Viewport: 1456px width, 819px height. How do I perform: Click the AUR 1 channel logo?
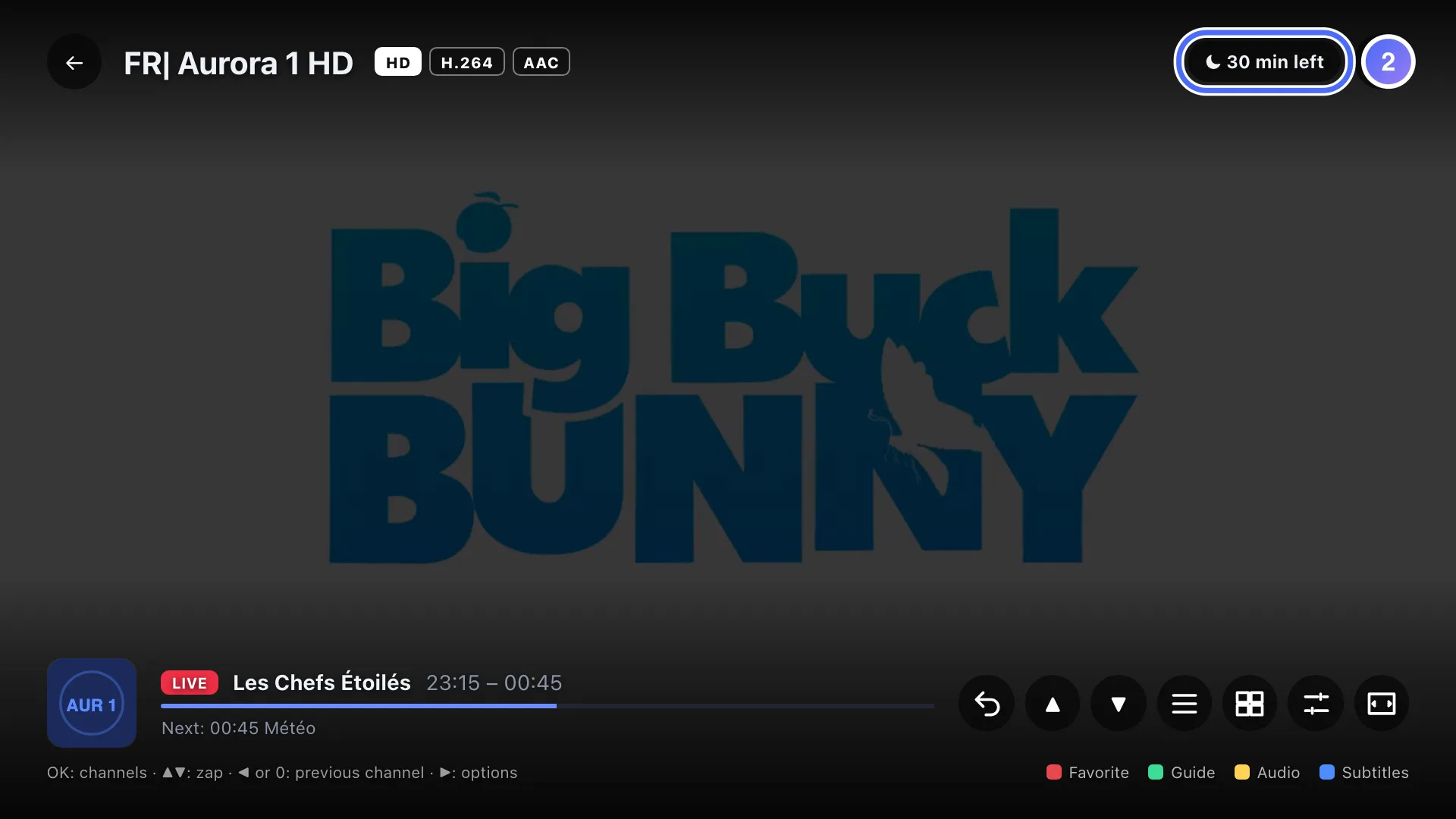[x=92, y=704]
